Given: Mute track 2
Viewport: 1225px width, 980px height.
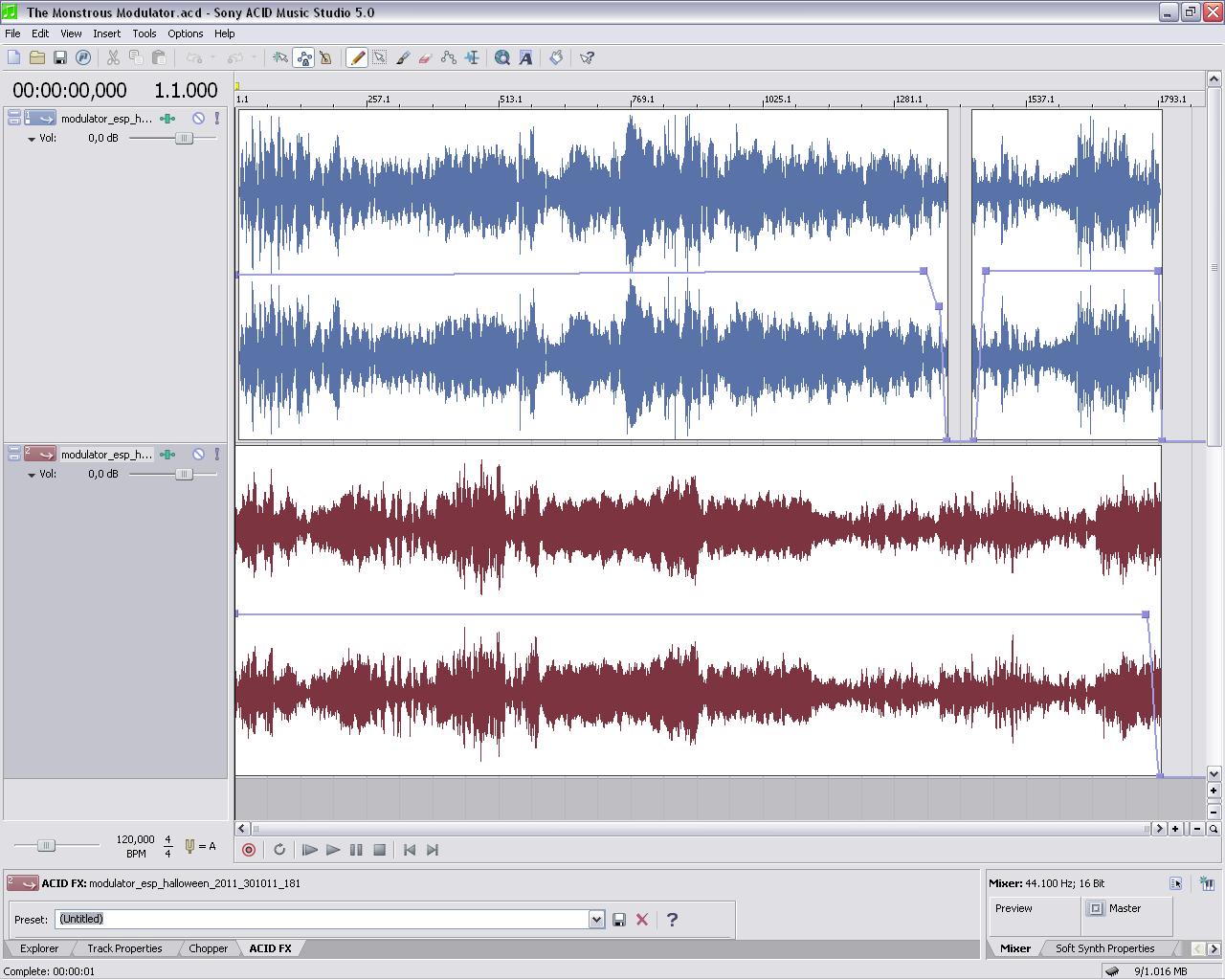Looking at the screenshot, I should click(198, 455).
